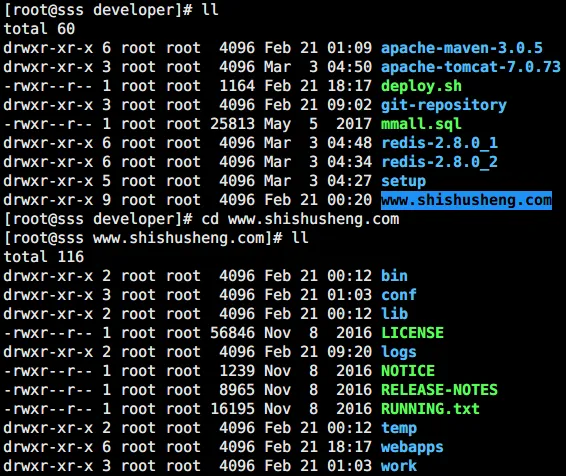The image size is (566, 476).
Task: Click the redis-2.8.0_2 directory name
Action: point(440,162)
